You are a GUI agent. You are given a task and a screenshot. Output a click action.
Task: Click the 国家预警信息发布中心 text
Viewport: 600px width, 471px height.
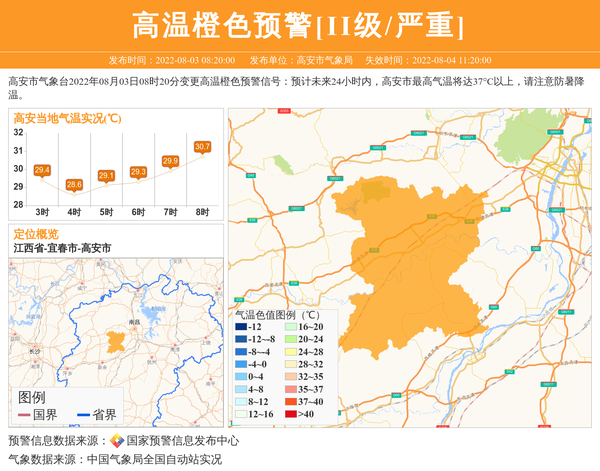tap(183, 441)
